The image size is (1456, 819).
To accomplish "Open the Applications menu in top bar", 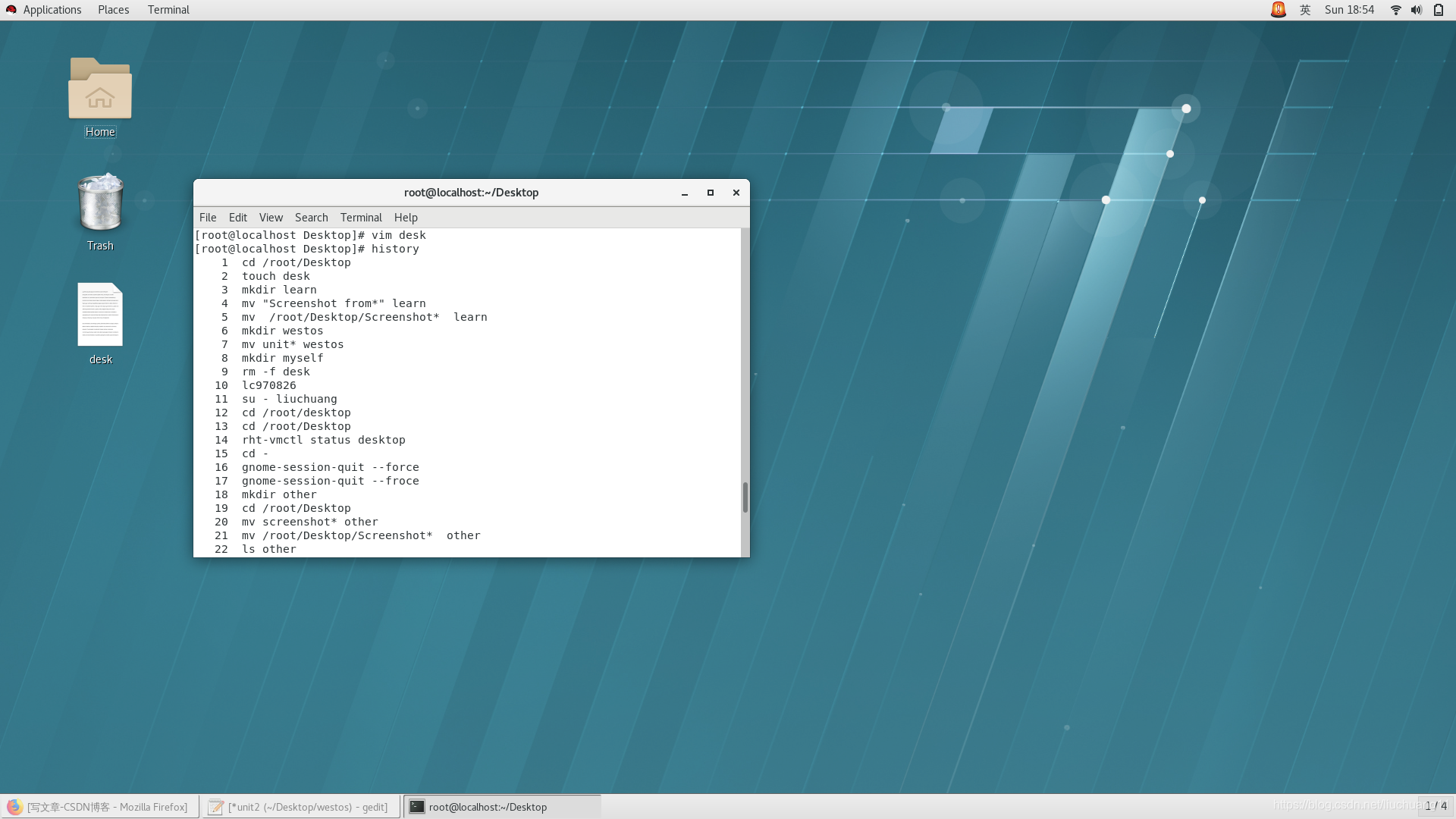I will click(52, 10).
